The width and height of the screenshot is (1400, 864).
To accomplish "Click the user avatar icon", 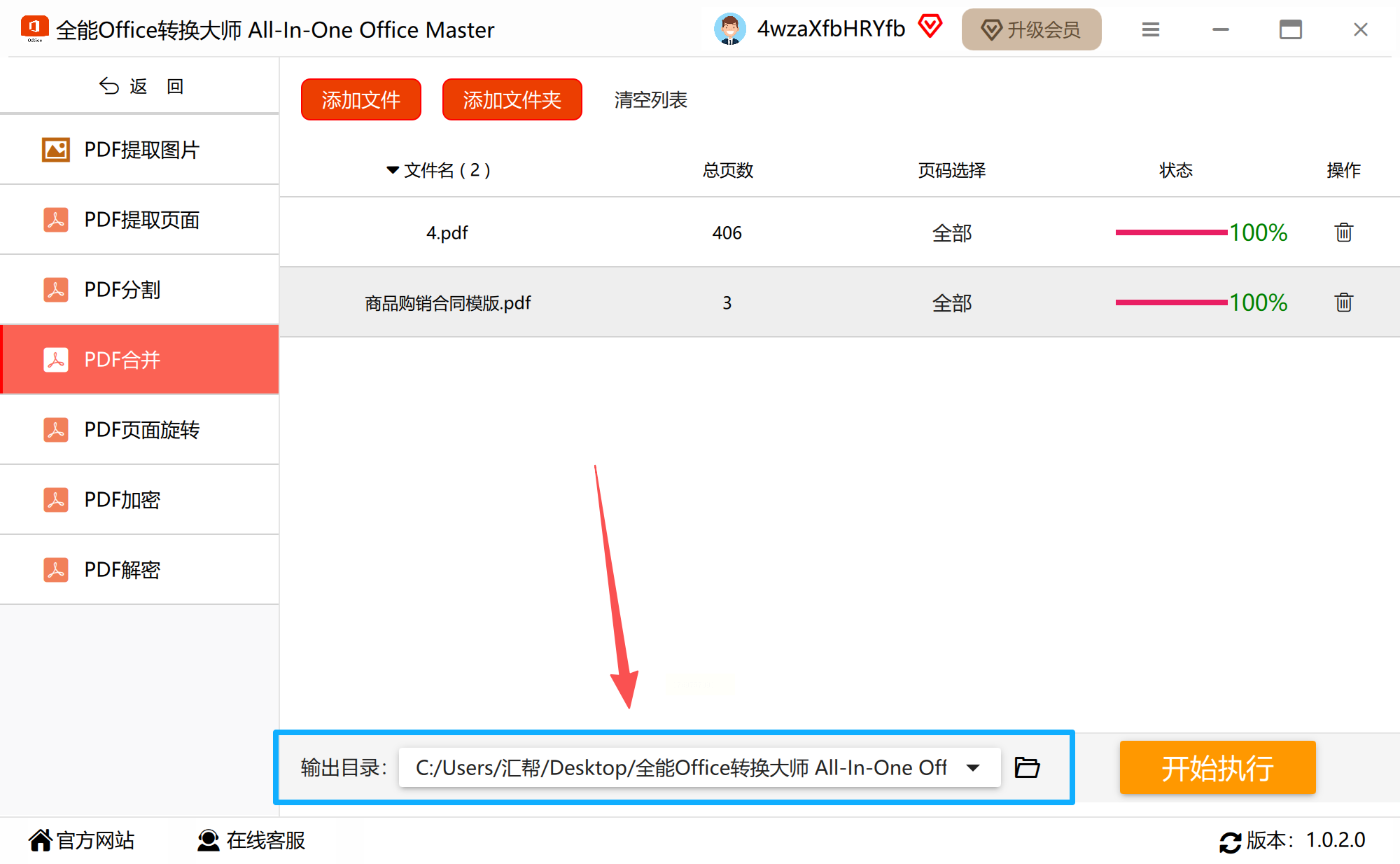I will pos(729,29).
